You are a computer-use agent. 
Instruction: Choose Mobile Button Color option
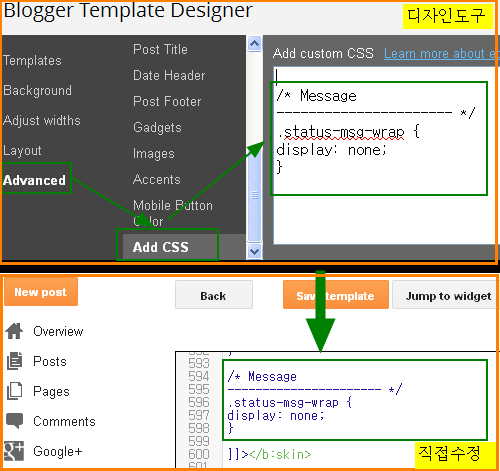173,213
